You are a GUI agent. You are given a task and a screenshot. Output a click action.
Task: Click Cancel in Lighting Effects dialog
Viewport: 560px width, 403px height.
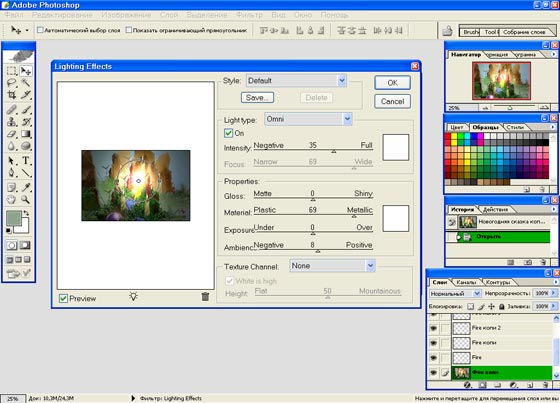pyautogui.click(x=392, y=101)
